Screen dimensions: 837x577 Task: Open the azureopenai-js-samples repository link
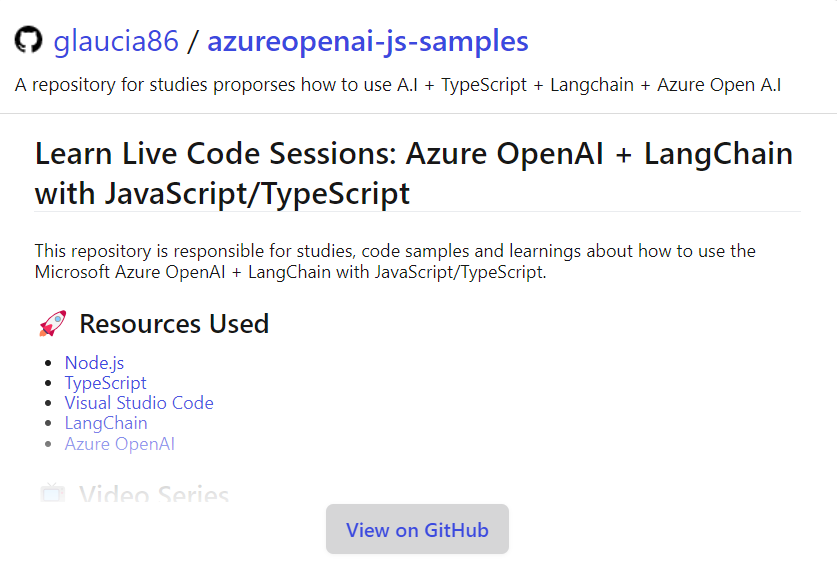point(368,41)
